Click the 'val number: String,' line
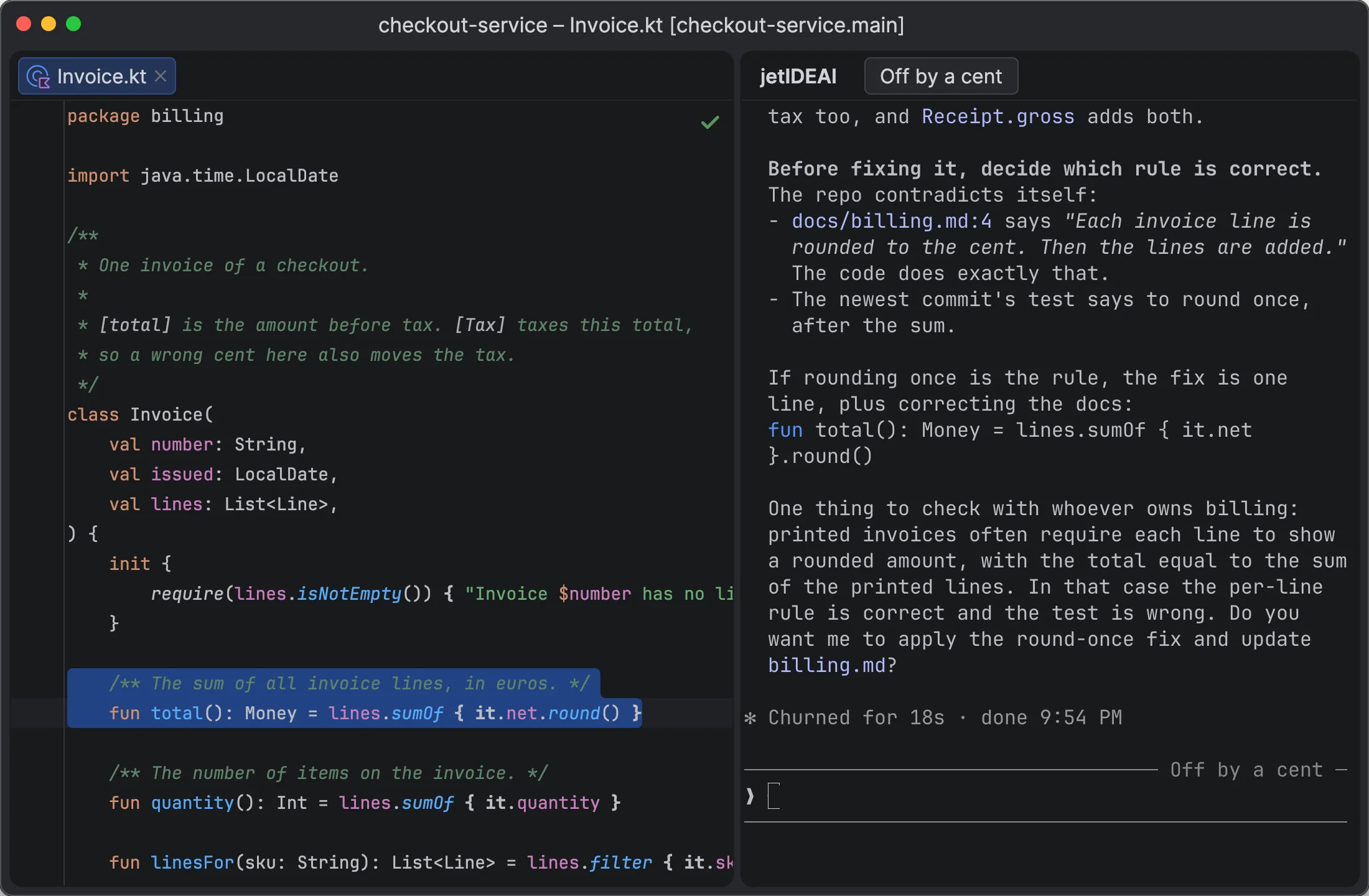The width and height of the screenshot is (1369, 896). click(x=208, y=444)
